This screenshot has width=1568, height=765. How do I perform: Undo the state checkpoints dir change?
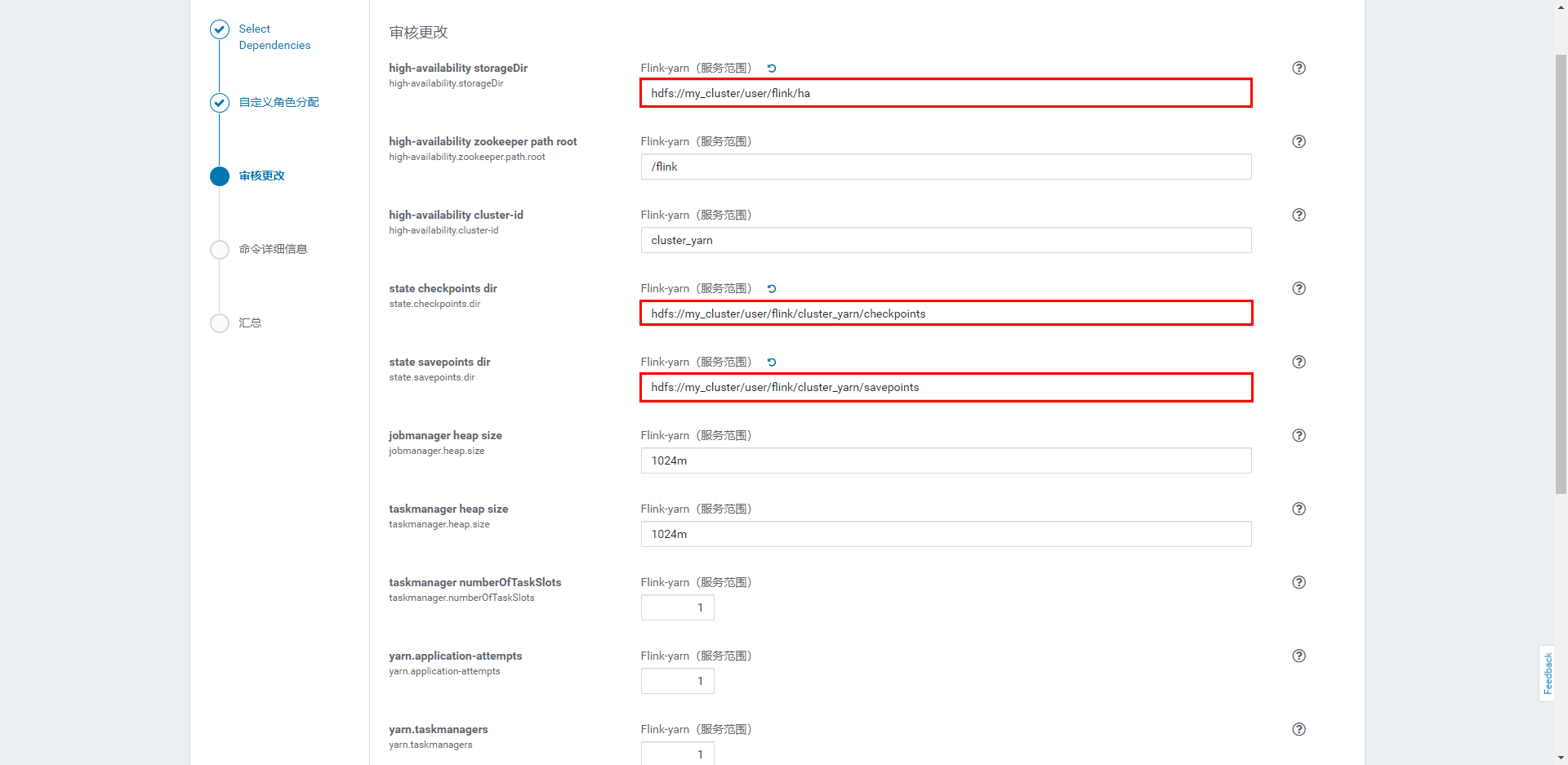(771, 288)
